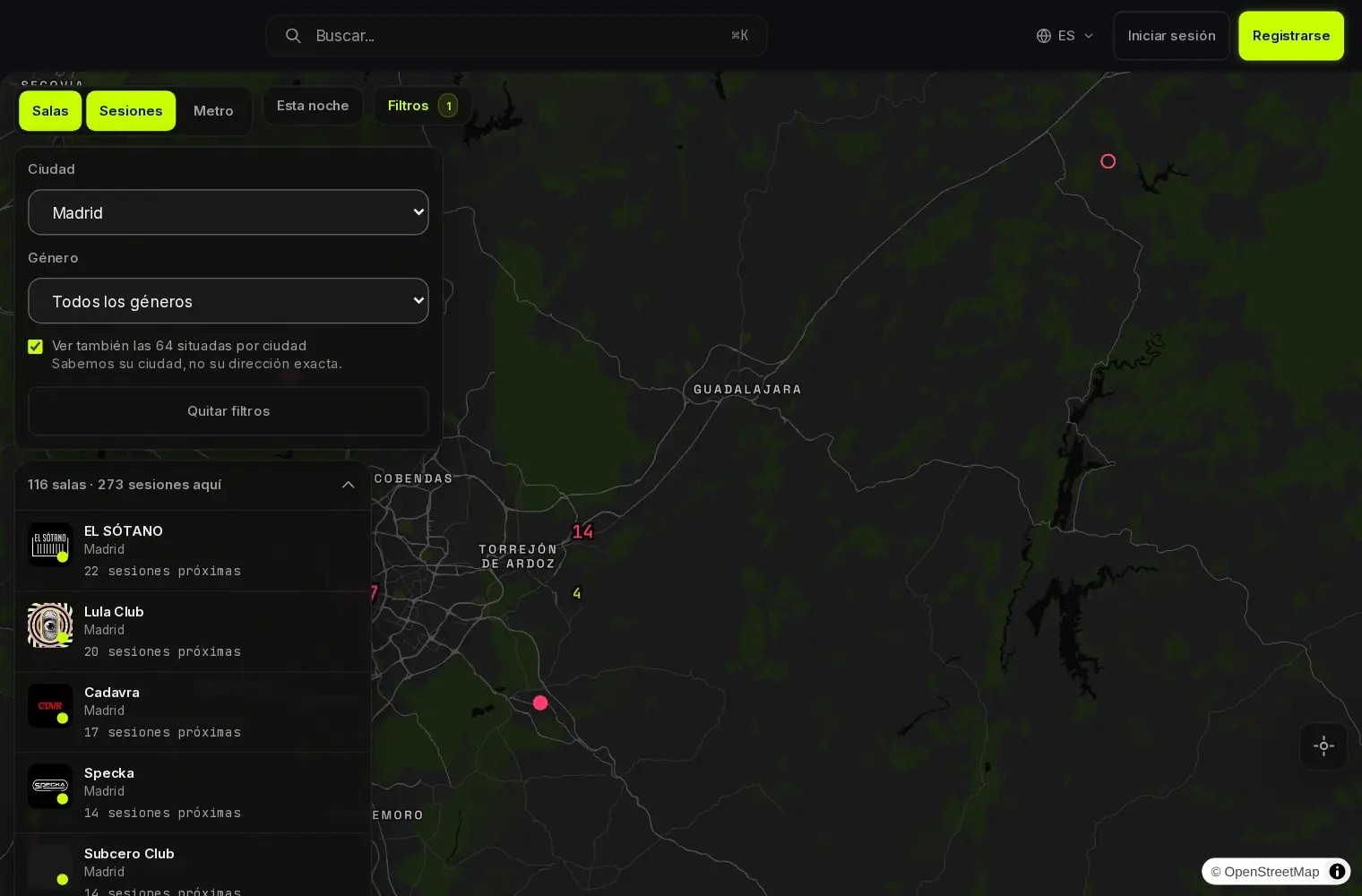Image resolution: width=1362 pixels, height=896 pixels.
Task: Open the Specka venue entry
Action: pos(193,793)
